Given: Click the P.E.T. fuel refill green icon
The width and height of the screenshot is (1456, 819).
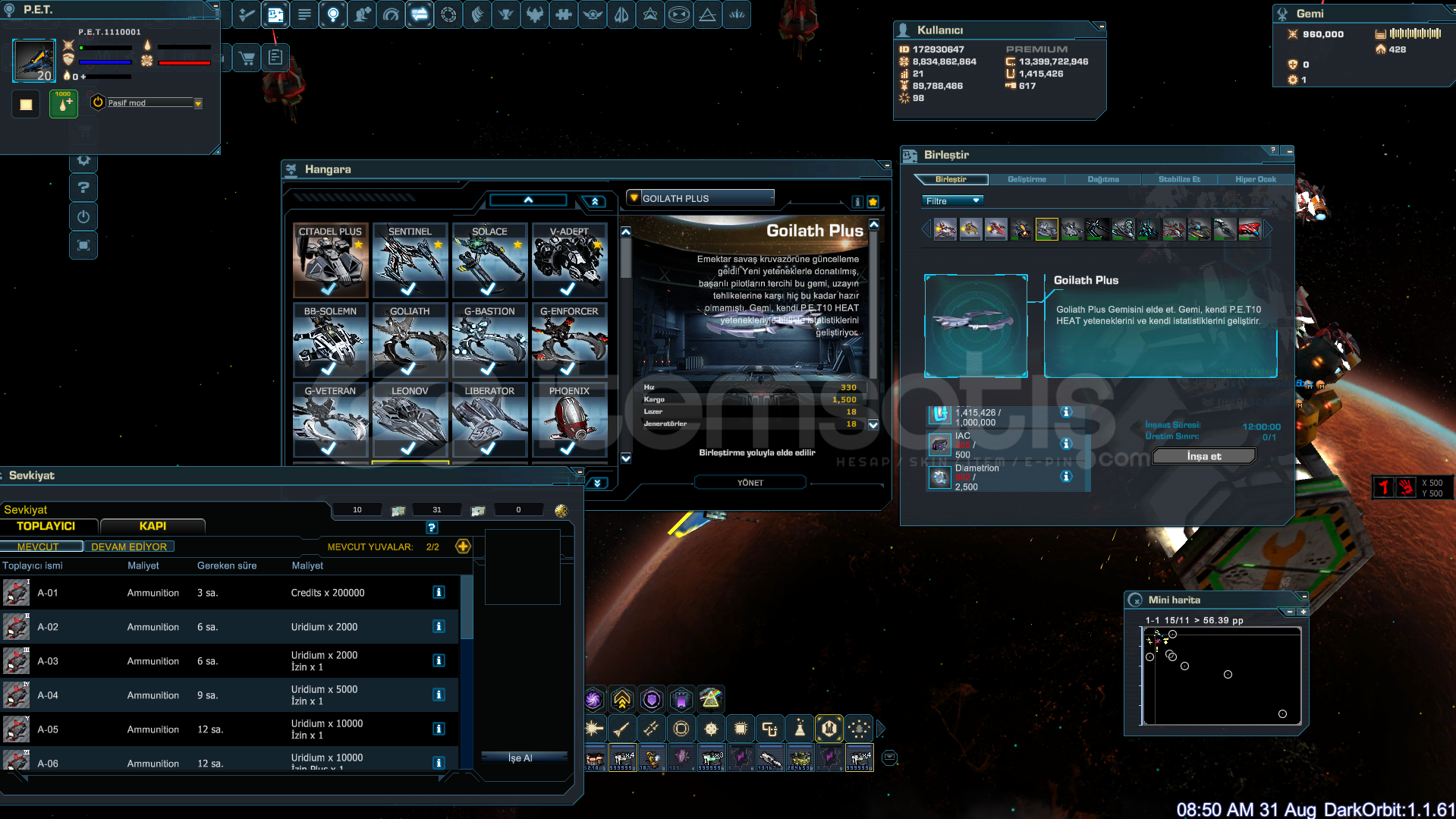Looking at the screenshot, I should 64,104.
